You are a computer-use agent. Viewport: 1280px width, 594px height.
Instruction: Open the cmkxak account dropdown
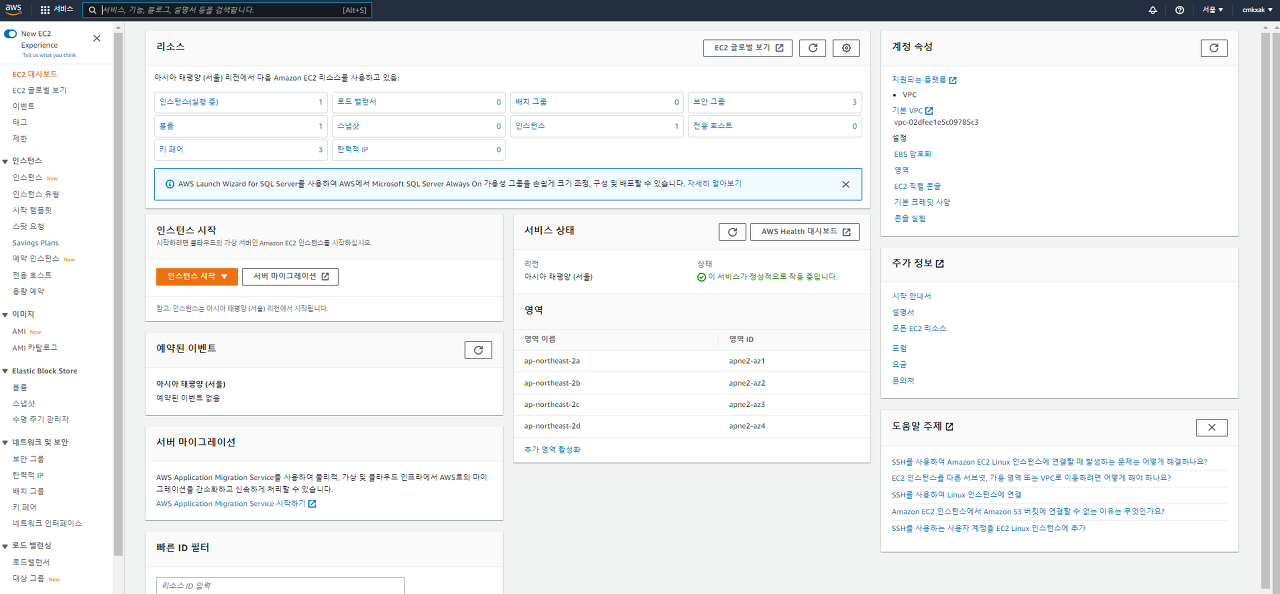tap(1258, 9)
